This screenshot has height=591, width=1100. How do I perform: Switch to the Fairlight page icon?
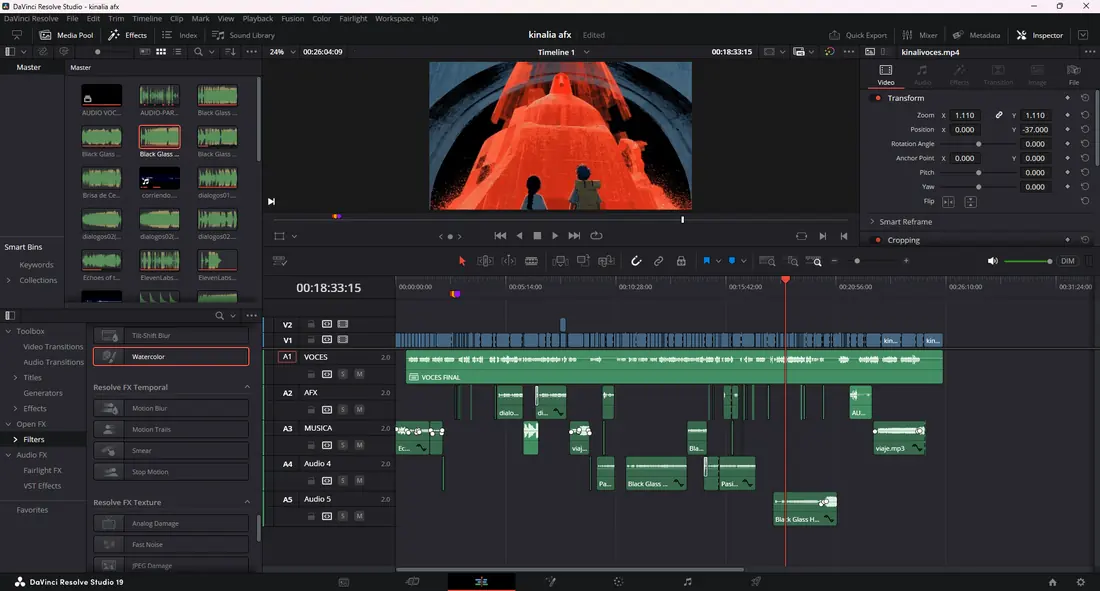pos(688,582)
